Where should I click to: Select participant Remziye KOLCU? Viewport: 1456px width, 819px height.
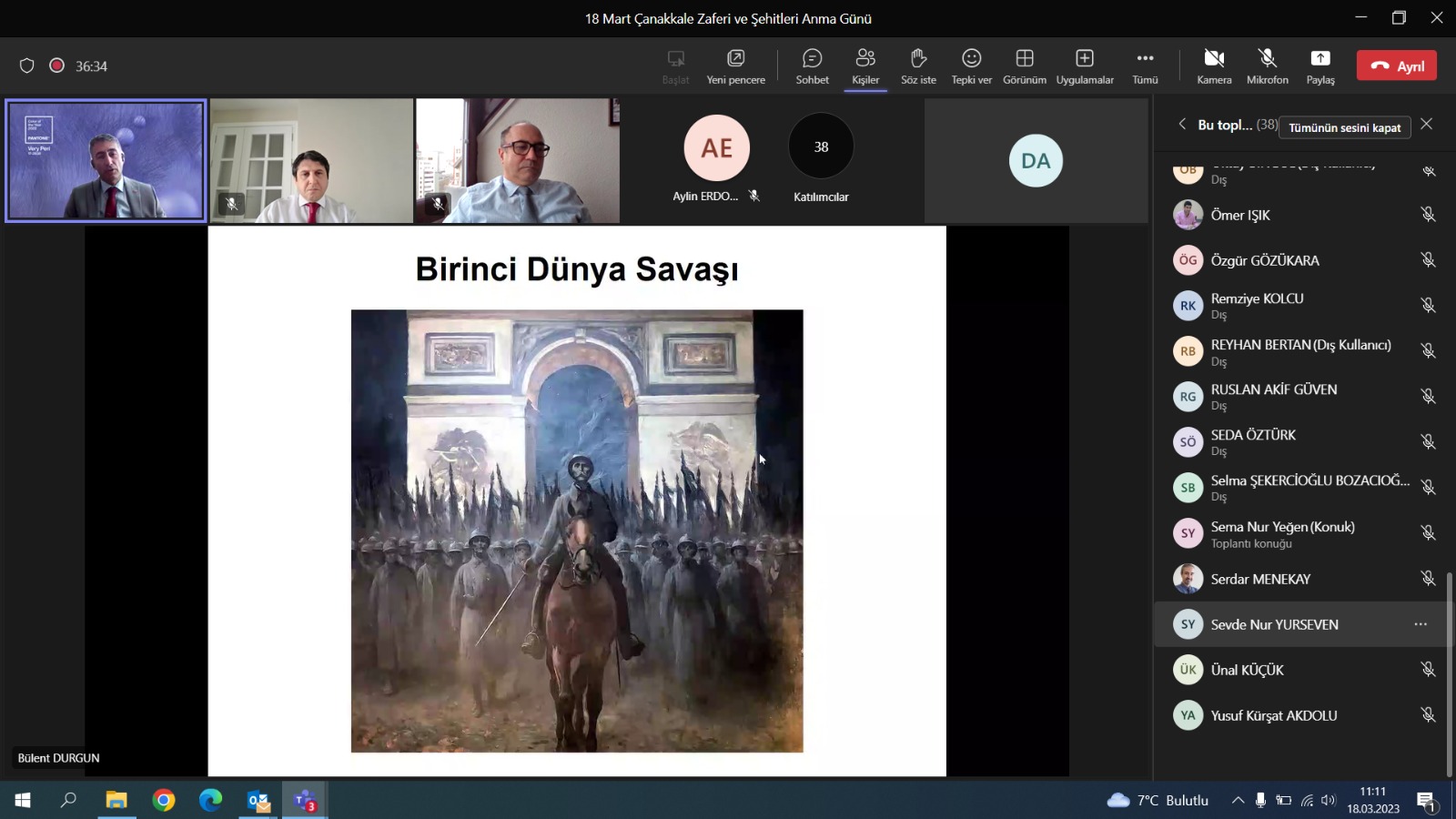pos(1301,306)
